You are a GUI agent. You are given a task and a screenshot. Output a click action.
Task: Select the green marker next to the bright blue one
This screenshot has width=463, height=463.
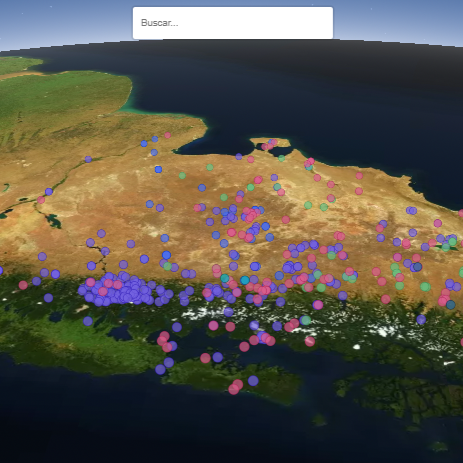point(168,266)
